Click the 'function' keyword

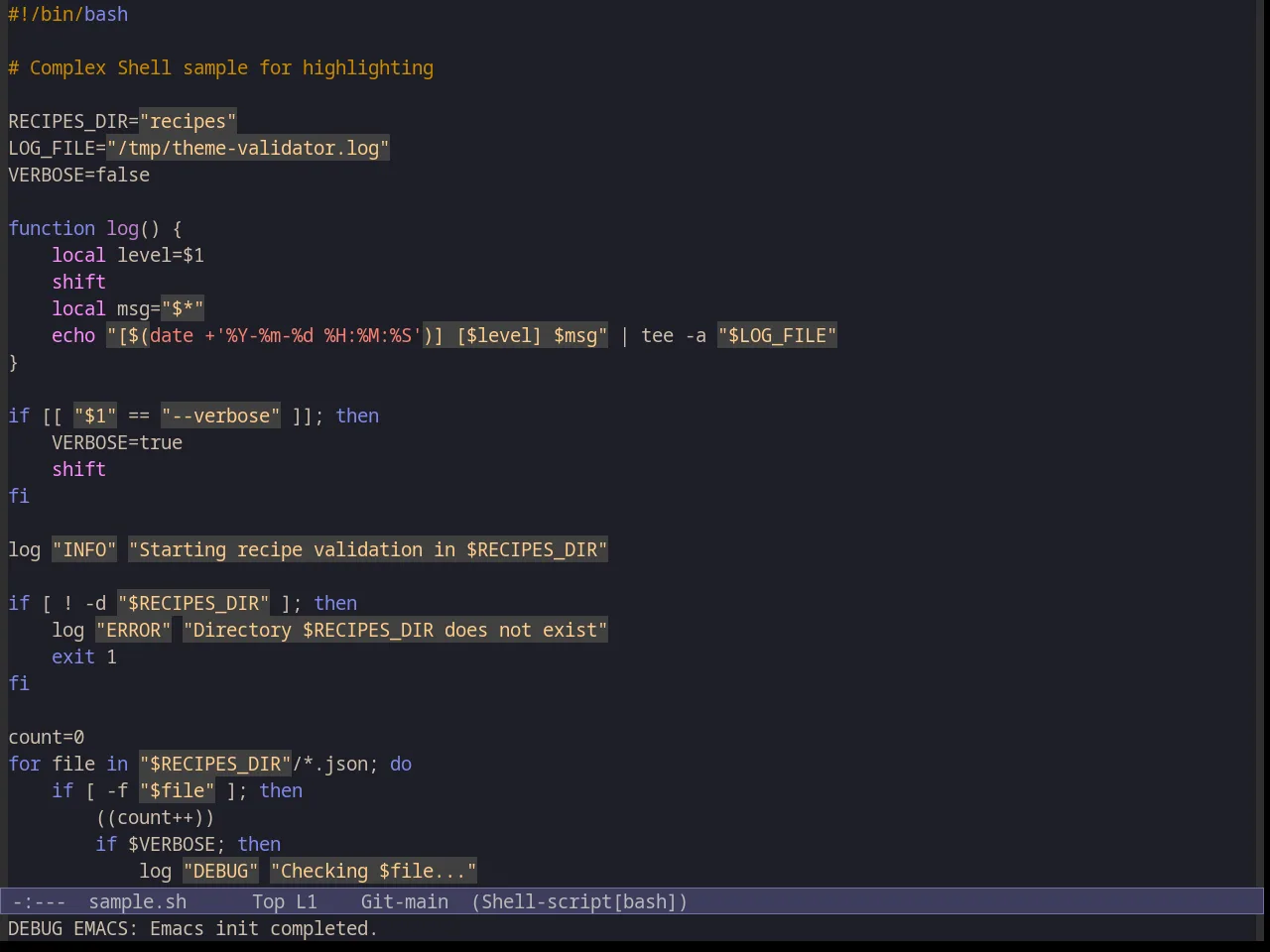coord(52,228)
